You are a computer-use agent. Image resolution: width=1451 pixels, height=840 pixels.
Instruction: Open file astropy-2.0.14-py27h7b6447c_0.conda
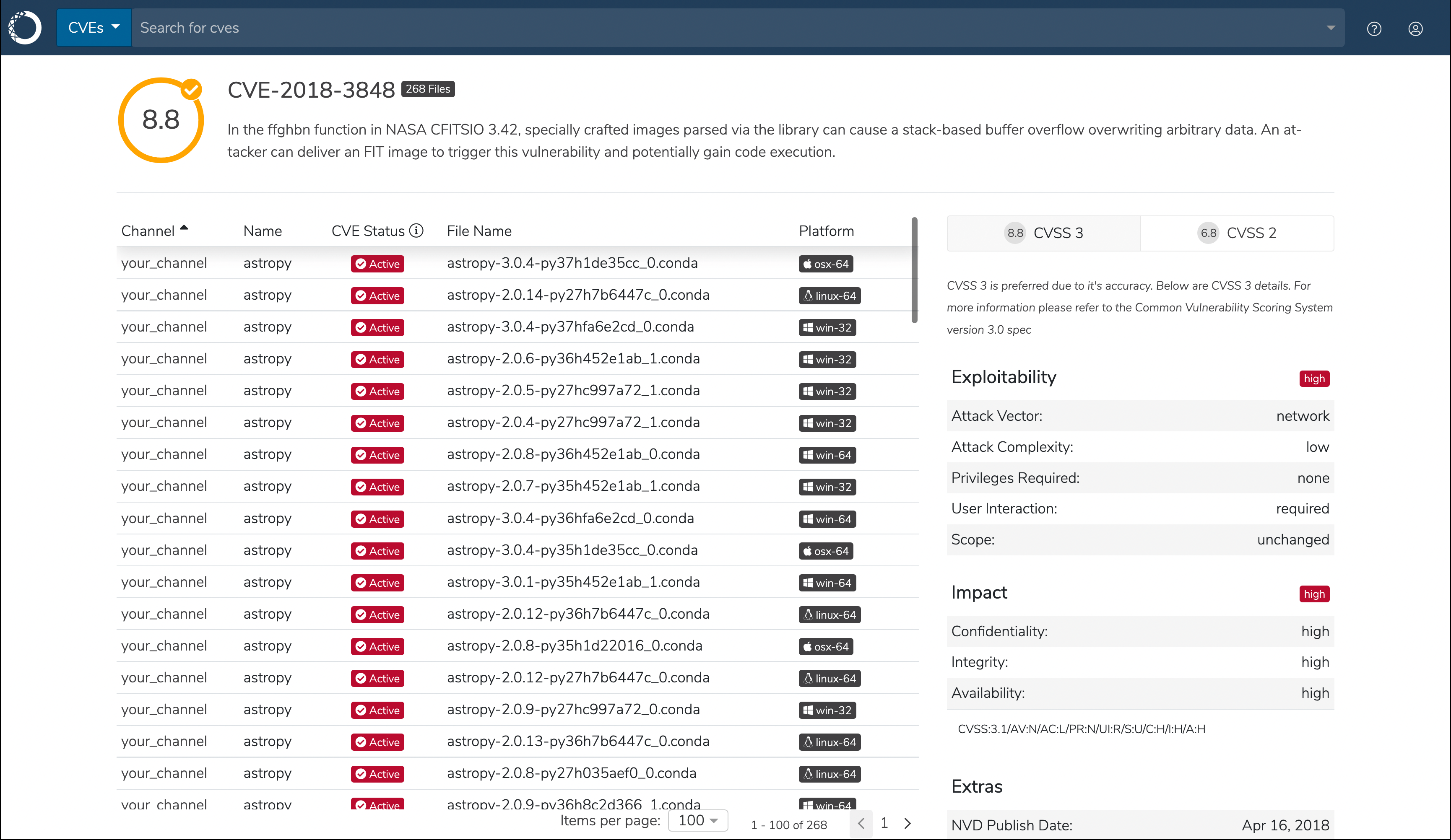pos(578,295)
